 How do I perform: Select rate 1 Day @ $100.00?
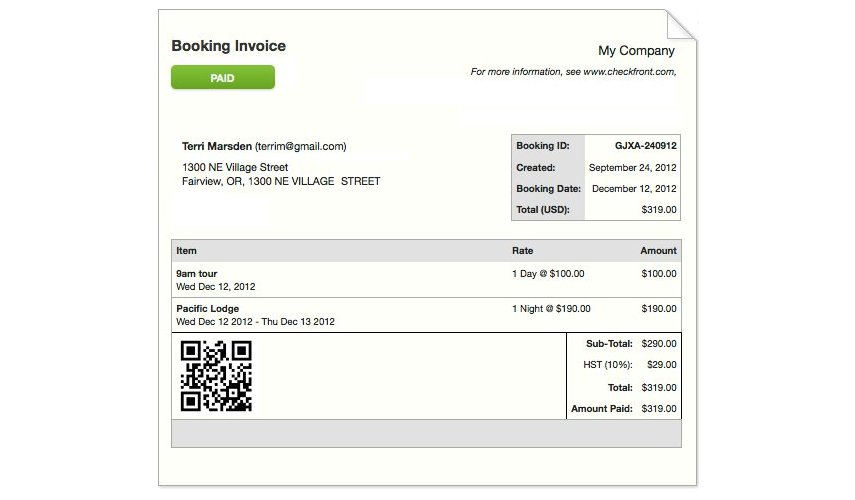[x=548, y=274]
